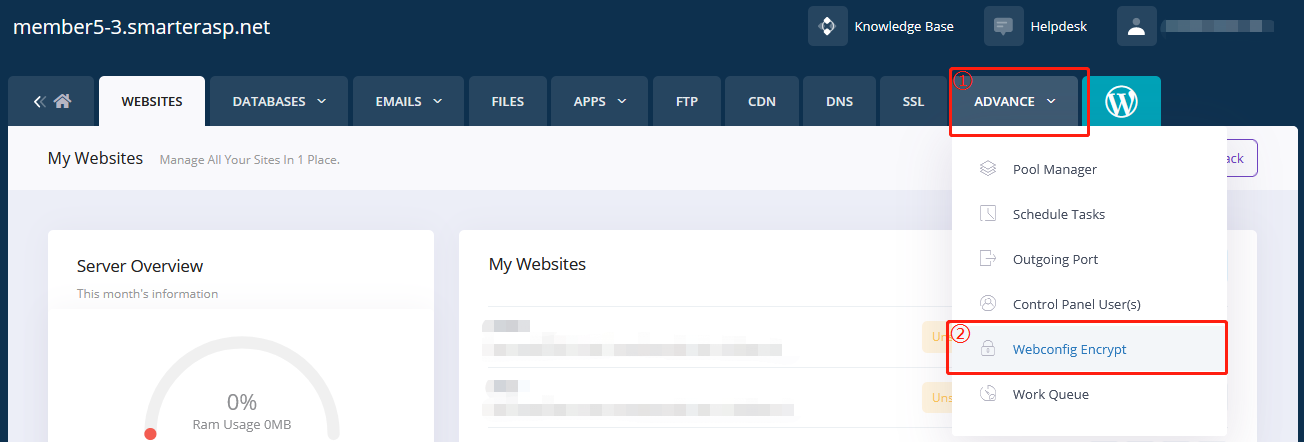The width and height of the screenshot is (1304, 442).
Task: Open the SSL tab
Action: tap(913, 101)
